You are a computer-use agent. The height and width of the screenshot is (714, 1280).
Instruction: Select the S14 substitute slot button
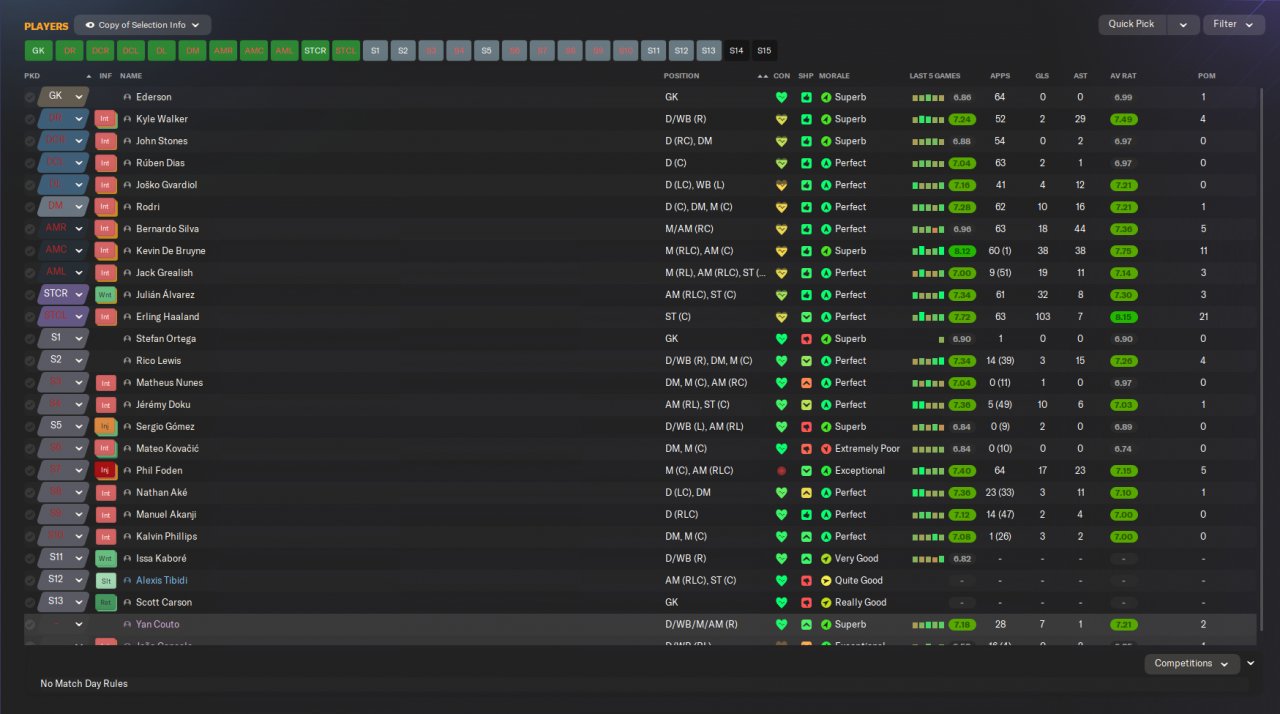pyautogui.click(x=736, y=51)
